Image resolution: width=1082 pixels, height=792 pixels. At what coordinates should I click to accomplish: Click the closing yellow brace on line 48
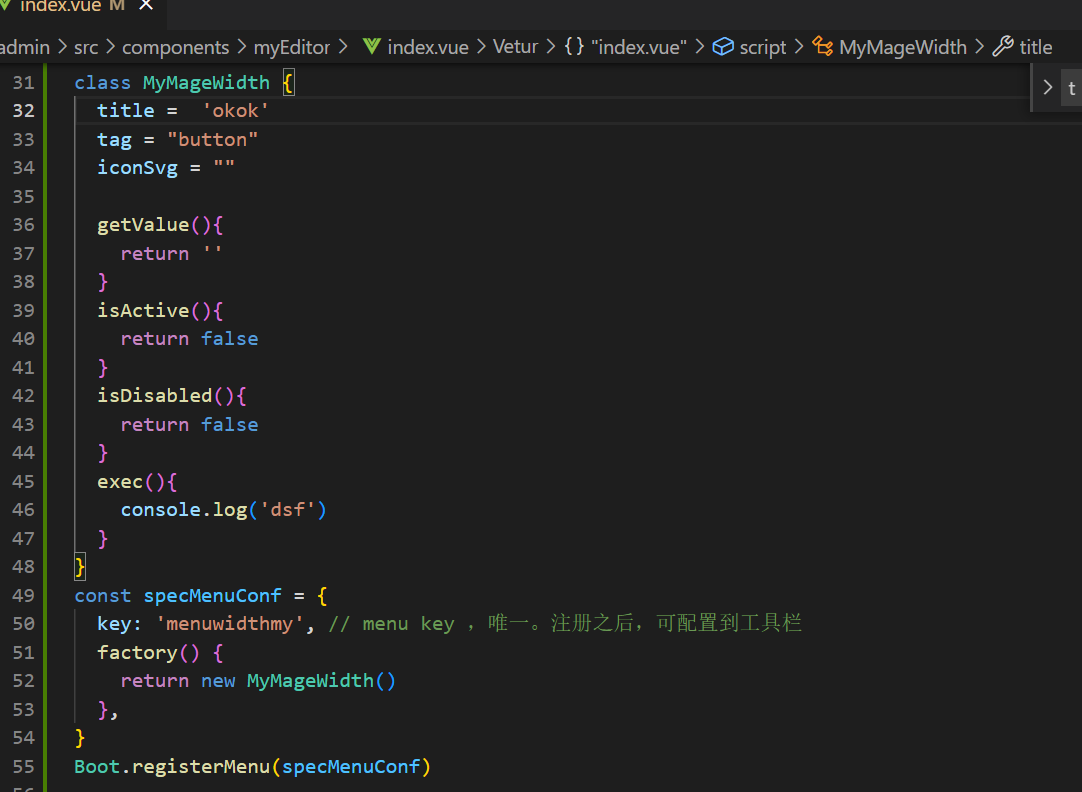(x=80, y=567)
